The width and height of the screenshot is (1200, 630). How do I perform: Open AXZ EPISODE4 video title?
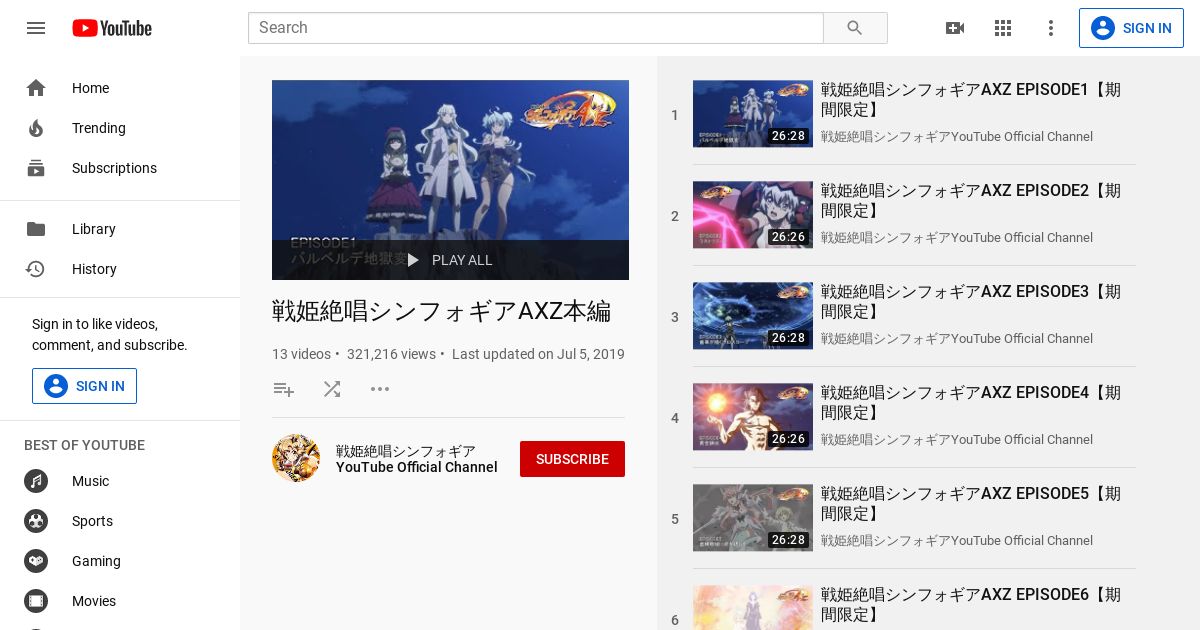click(x=971, y=403)
